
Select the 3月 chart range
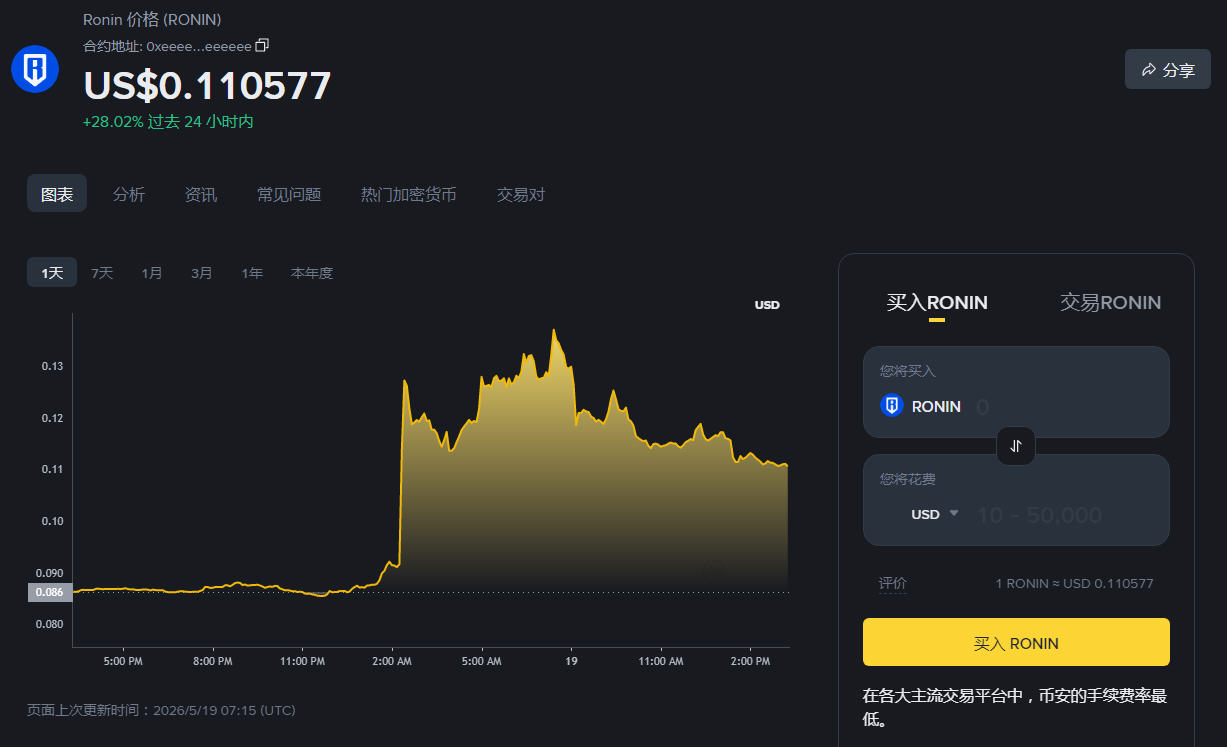point(202,273)
